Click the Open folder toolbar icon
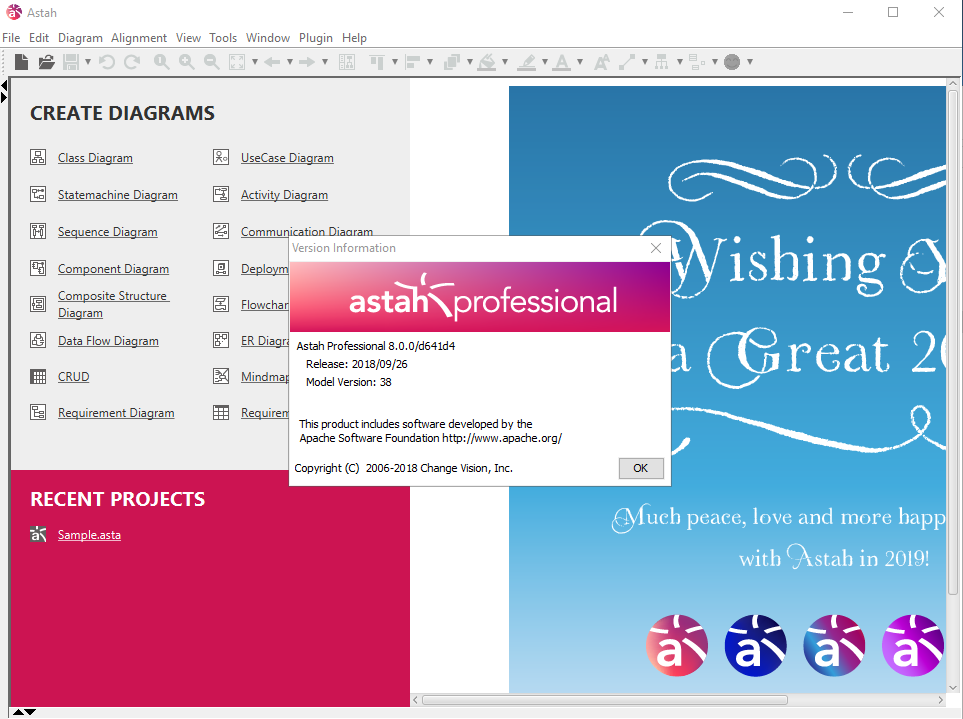Image resolution: width=963 pixels, height=719 pixels. coord(46,61)
